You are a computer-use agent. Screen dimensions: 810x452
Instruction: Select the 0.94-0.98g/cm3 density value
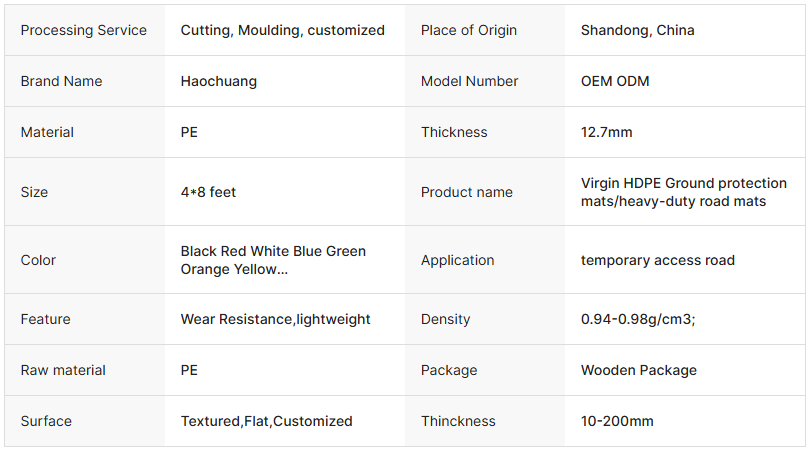(637, 319)
